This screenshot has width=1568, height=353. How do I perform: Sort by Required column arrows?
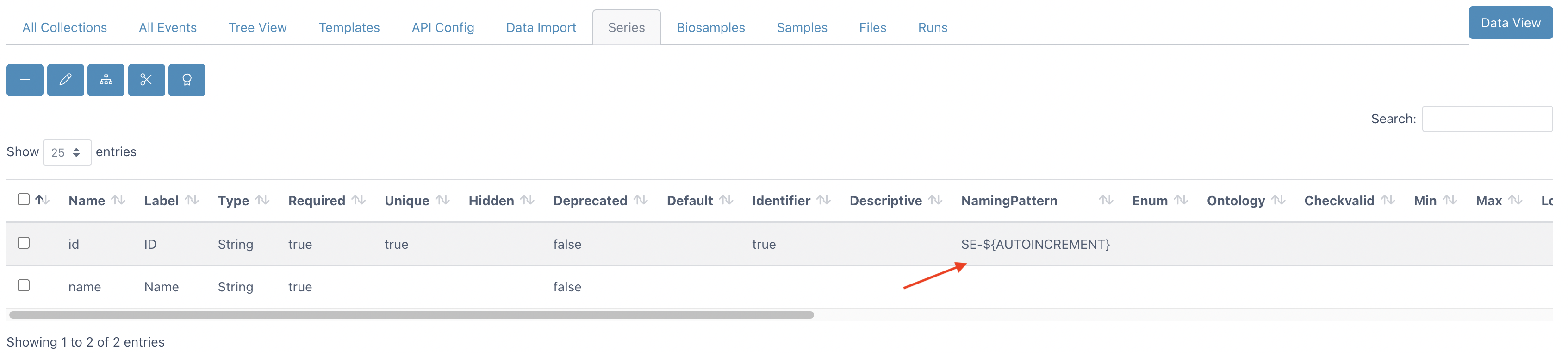click(359, 200)
